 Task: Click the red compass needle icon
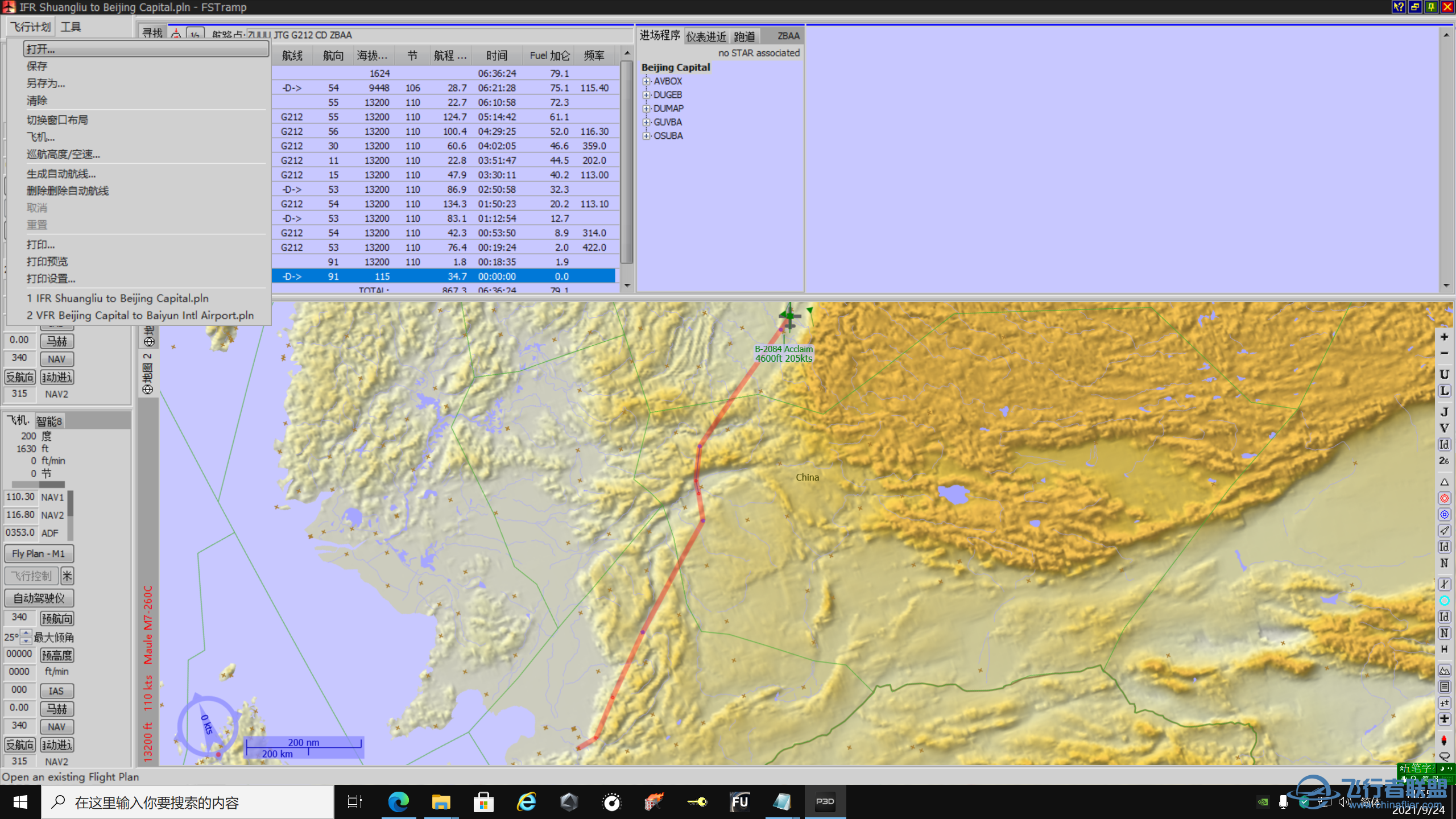(x=1444, y=740)
